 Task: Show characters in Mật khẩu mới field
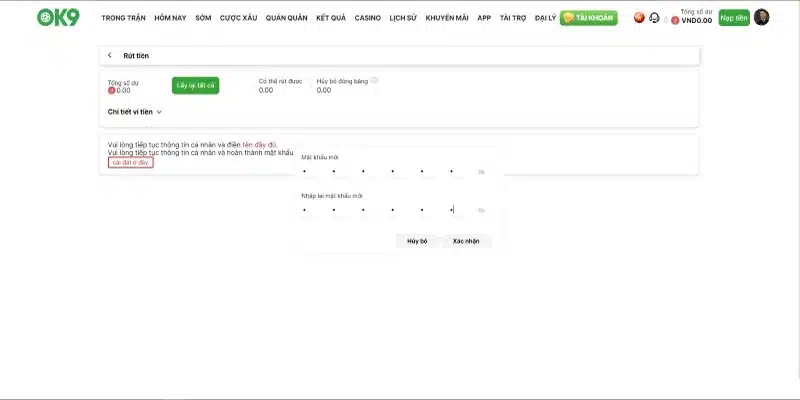click(481, 172)
